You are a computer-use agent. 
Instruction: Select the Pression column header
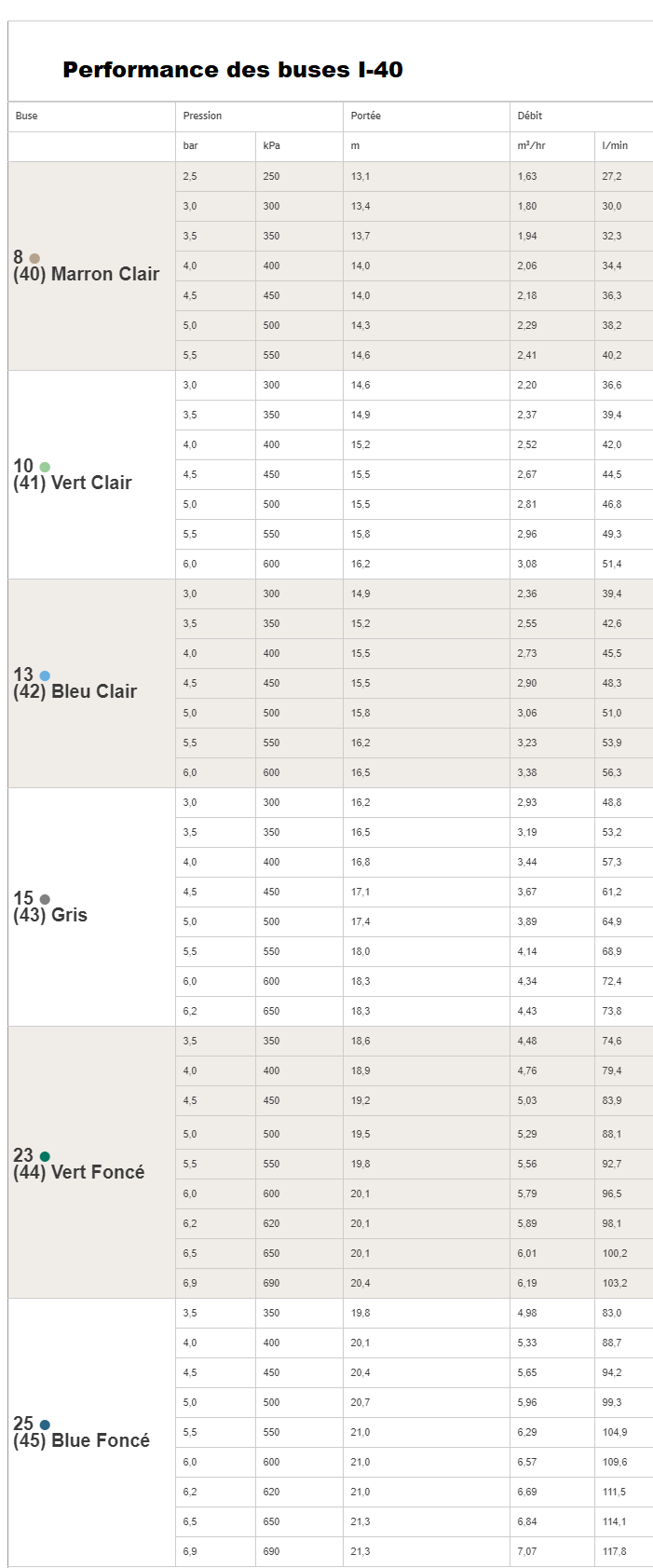(x=202, y=116)
